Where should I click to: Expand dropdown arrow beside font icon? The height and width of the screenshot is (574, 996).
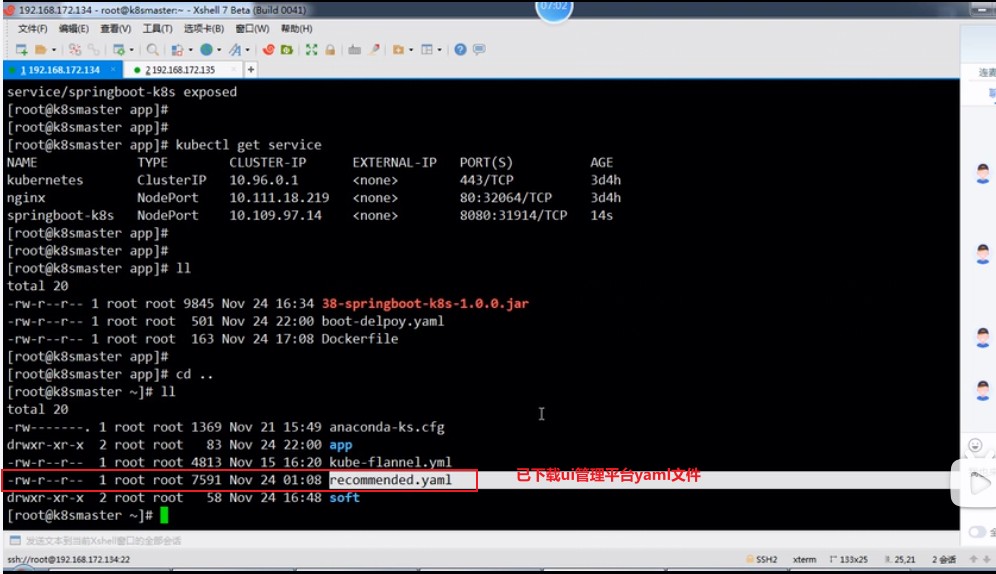[248, 50]
